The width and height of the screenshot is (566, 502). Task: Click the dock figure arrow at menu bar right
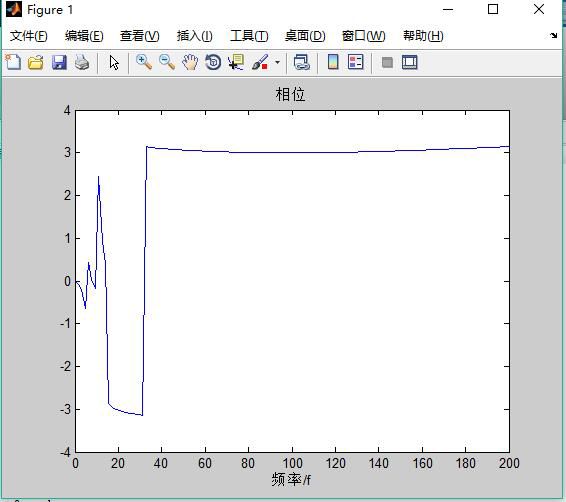(553, 35)
